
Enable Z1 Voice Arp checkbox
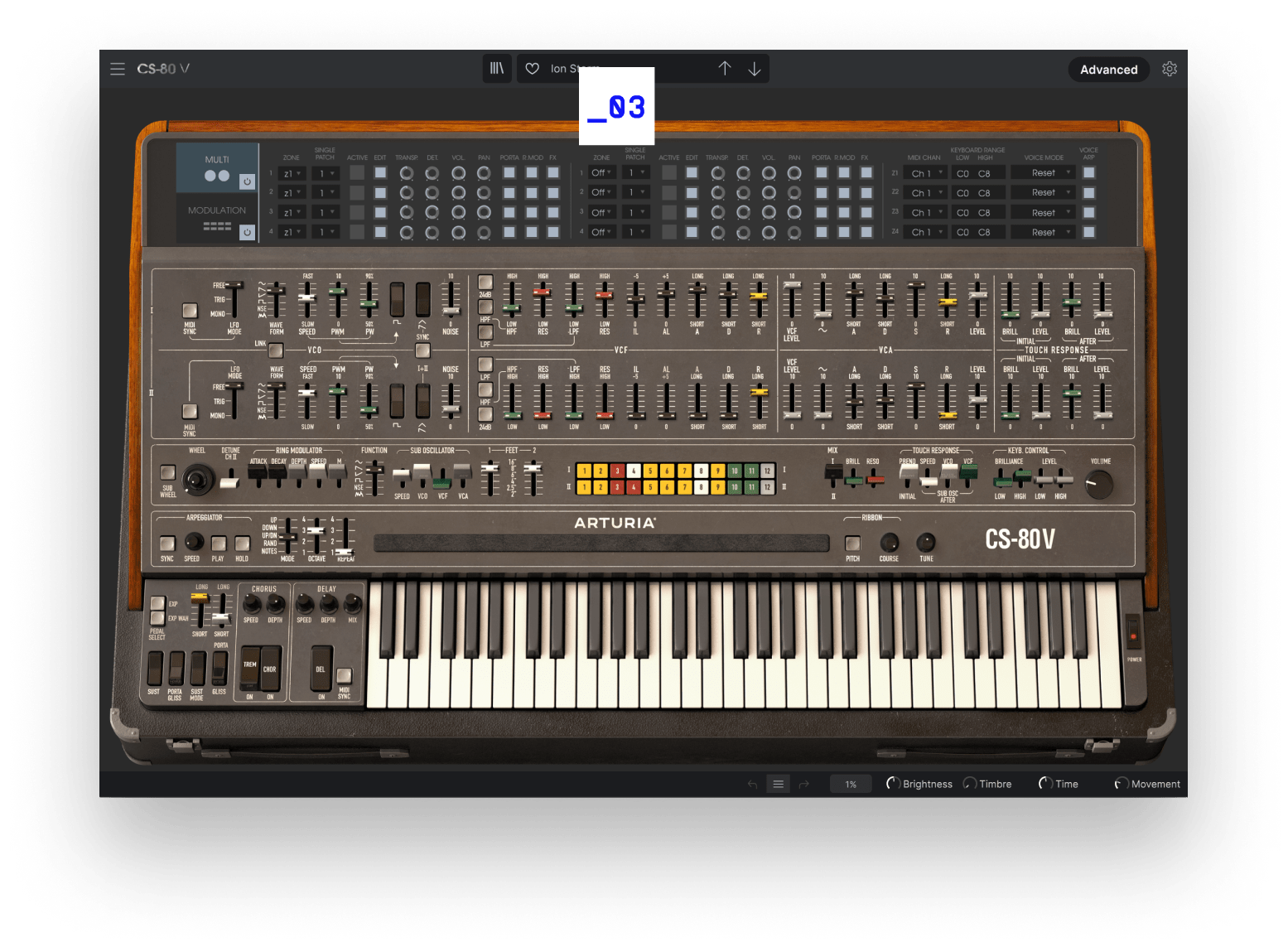coord(1089,173)
